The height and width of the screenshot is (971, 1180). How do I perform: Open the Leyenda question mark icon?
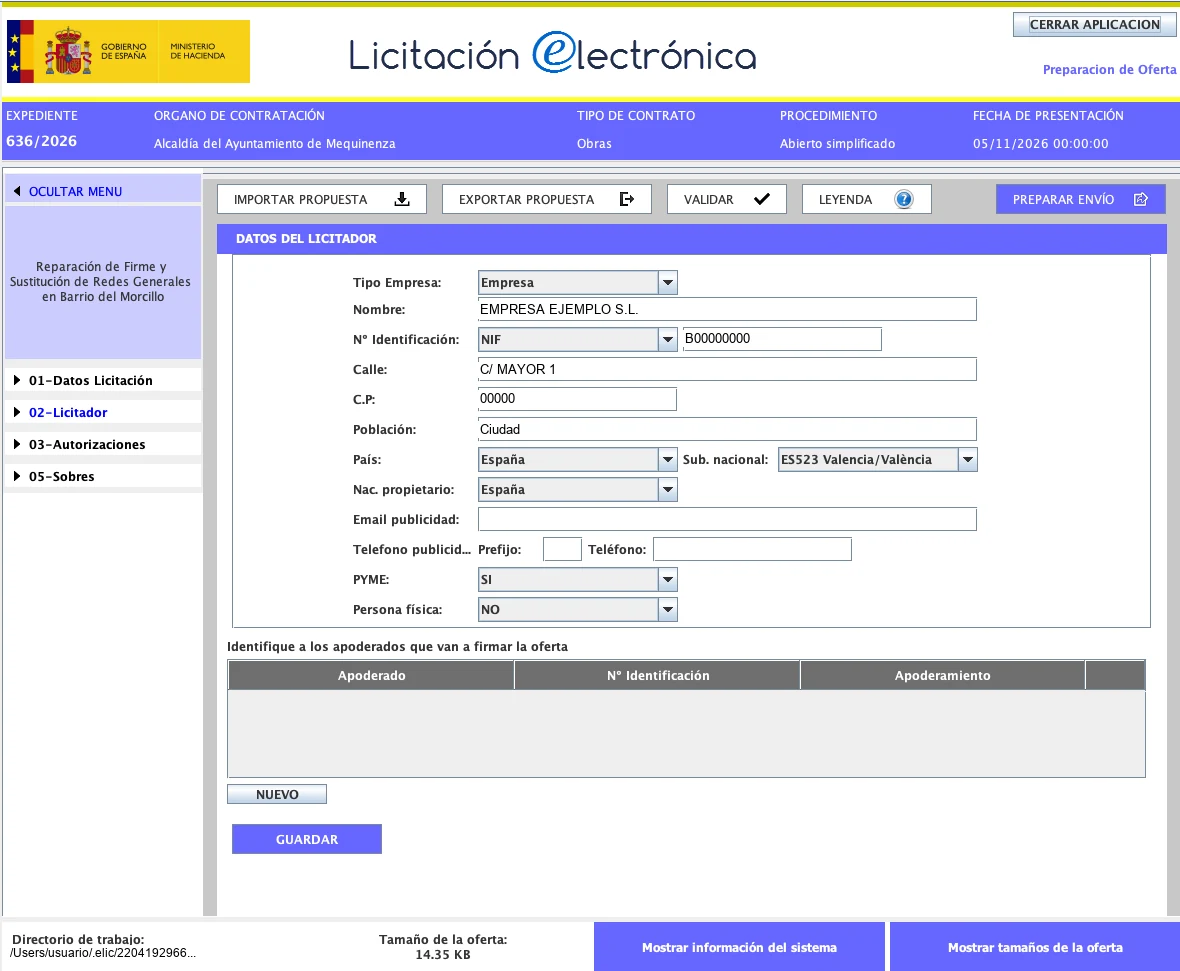pyautogui.click(x=903, y=199)
